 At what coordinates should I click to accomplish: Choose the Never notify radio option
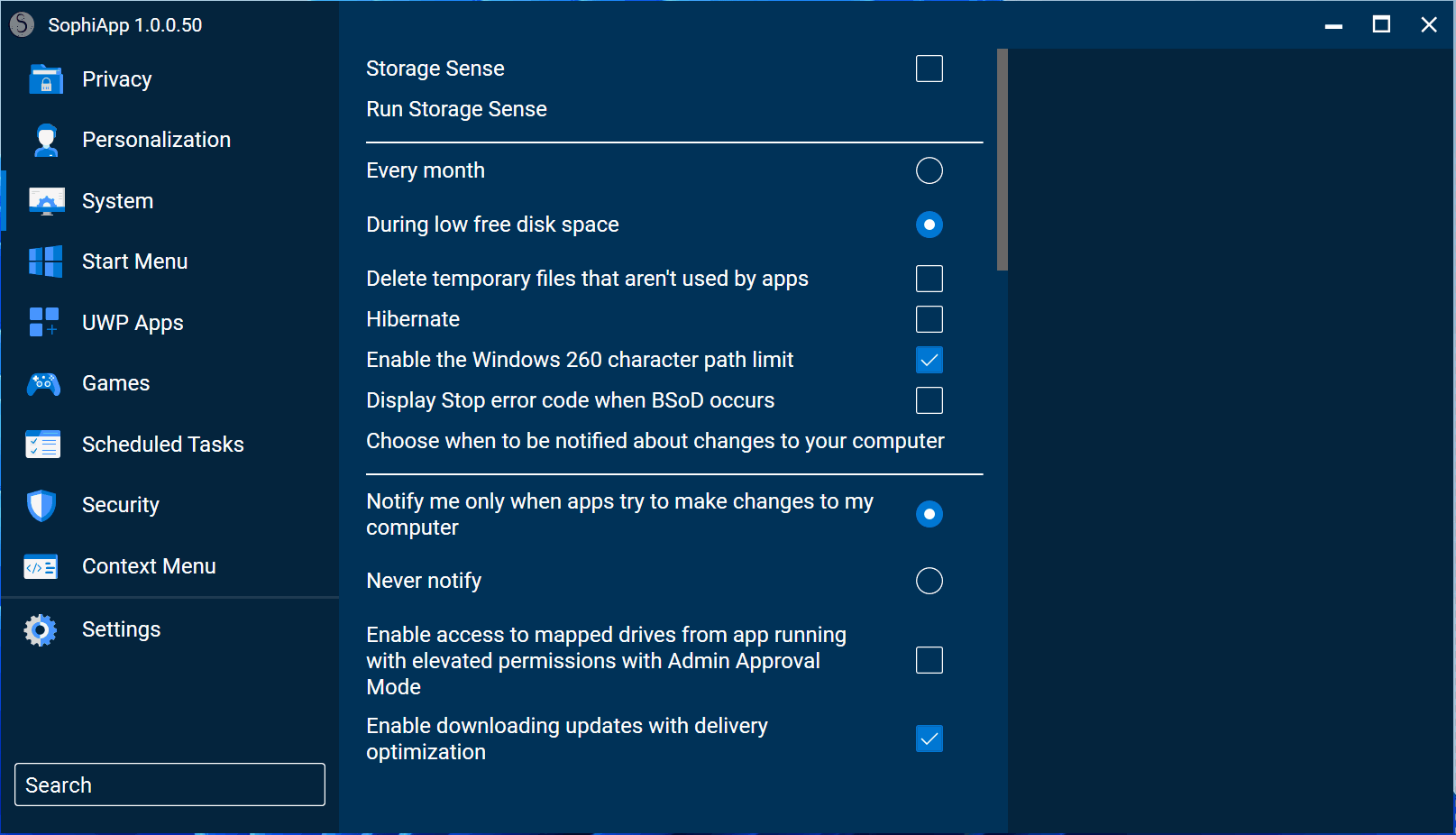[929, 581]
